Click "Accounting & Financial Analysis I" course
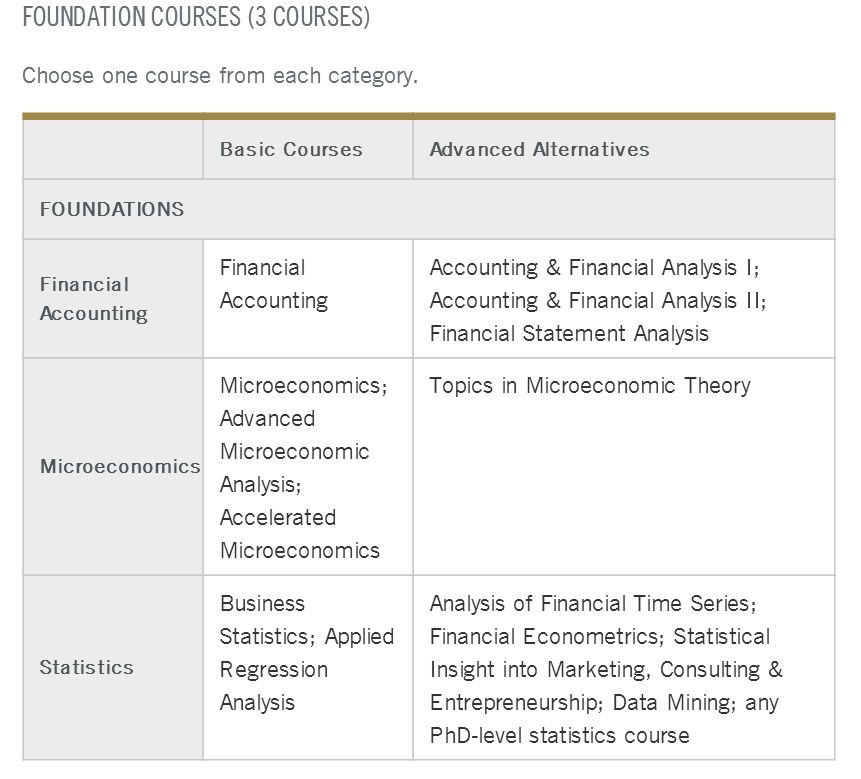This screenshot has width=861, height=779. click(593, 268)
